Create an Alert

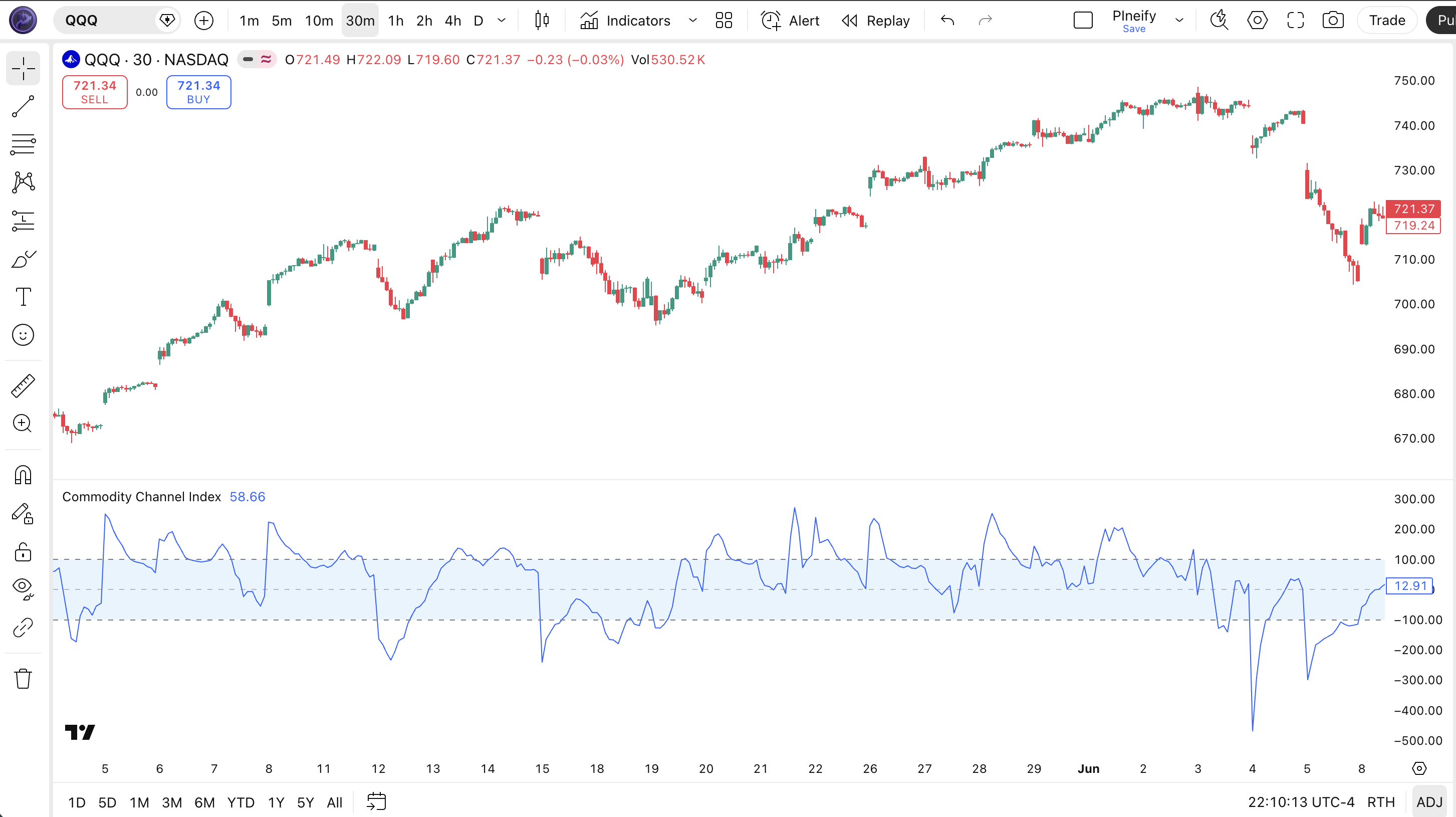coord(790,21)
